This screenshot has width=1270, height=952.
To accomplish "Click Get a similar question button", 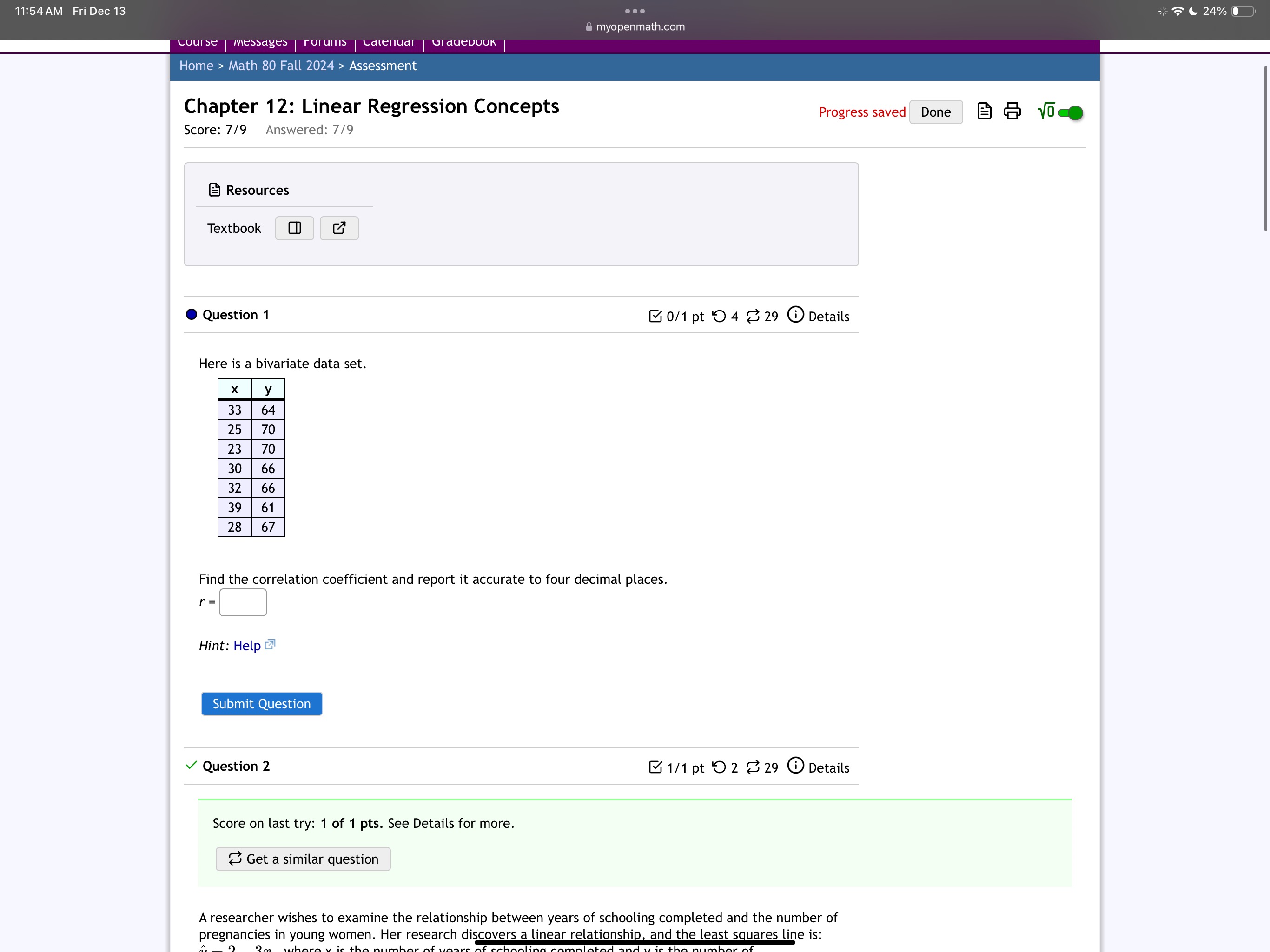I will (303, 859).
